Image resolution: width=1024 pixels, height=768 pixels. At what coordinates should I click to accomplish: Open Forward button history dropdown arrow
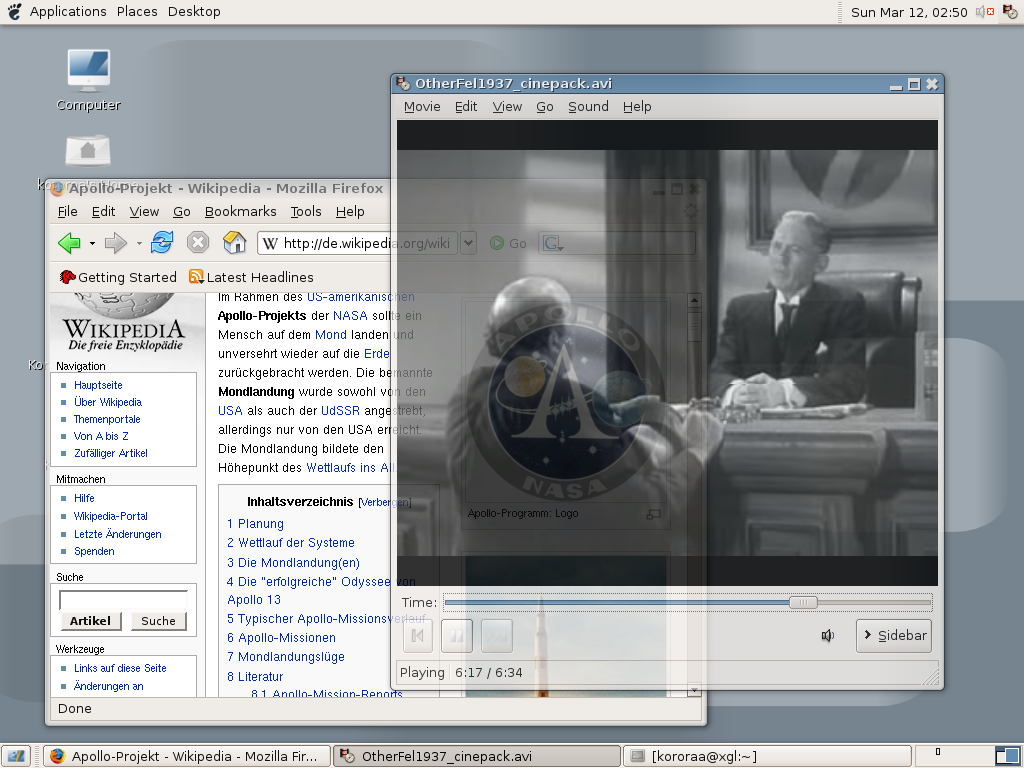click(x=139, y=244)
